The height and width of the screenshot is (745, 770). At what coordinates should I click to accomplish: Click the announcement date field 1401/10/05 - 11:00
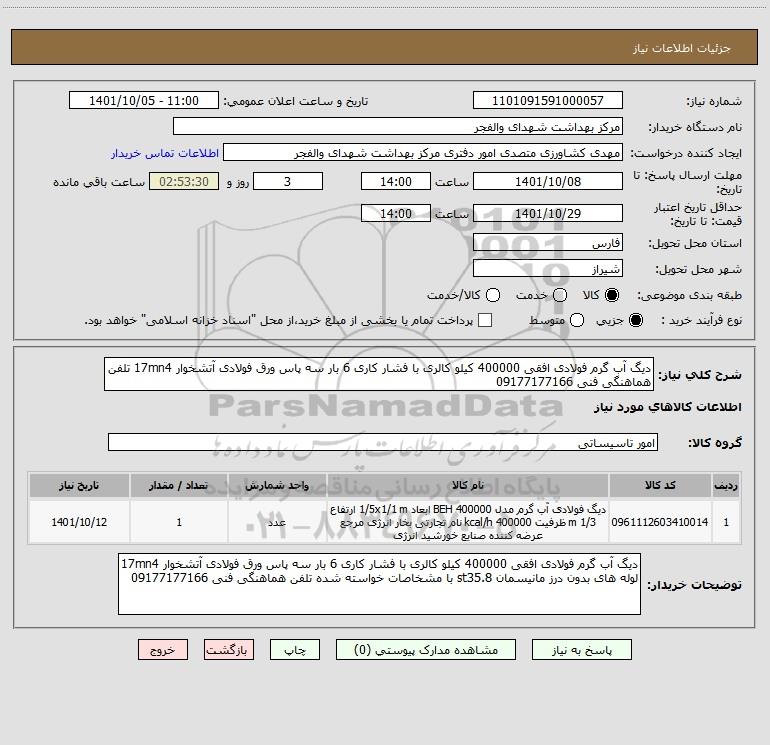pyautogui.click(x=144, y=100)
